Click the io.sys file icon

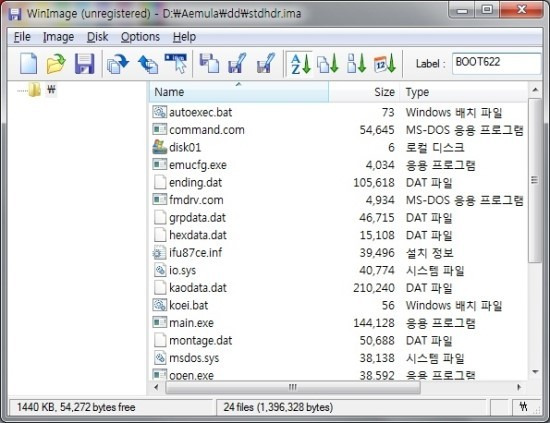point(160,270)
